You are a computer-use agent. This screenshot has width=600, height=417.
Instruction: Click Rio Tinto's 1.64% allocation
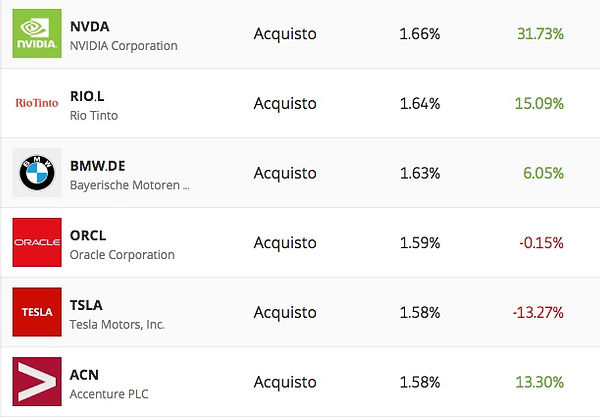click(x=419, y=103)
